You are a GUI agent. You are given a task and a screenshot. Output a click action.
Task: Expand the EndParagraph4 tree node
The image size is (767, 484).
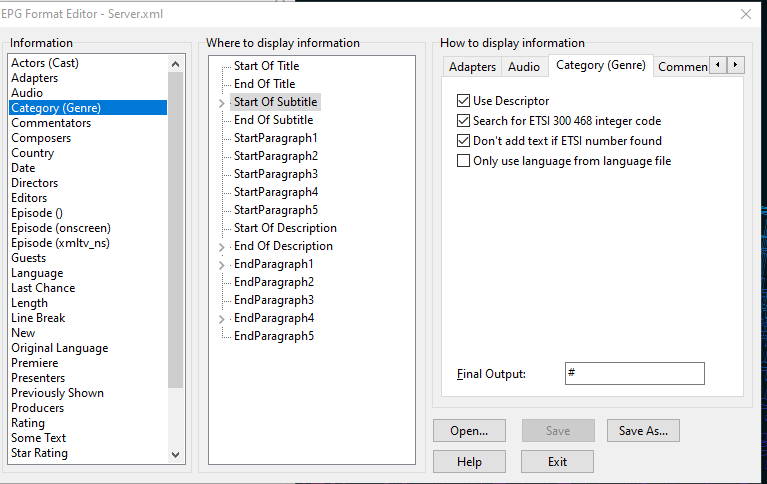point(222,319)
